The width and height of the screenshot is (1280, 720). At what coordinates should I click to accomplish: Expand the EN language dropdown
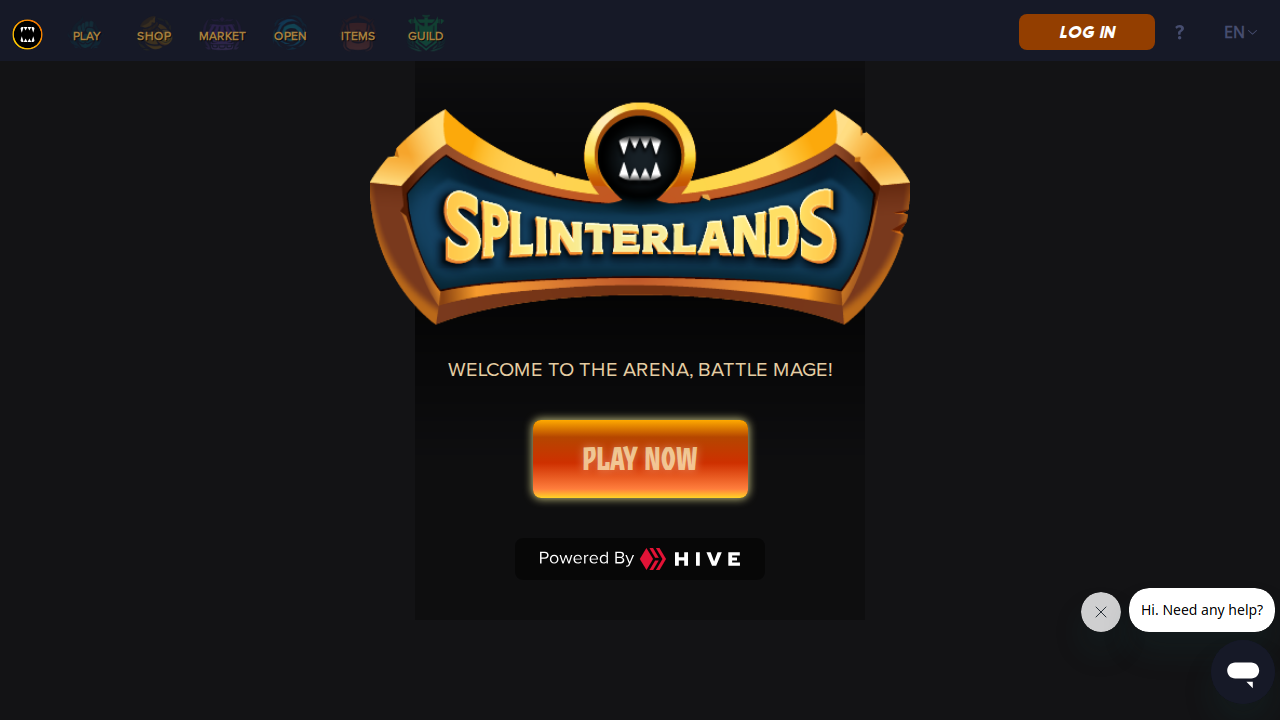1240,32
